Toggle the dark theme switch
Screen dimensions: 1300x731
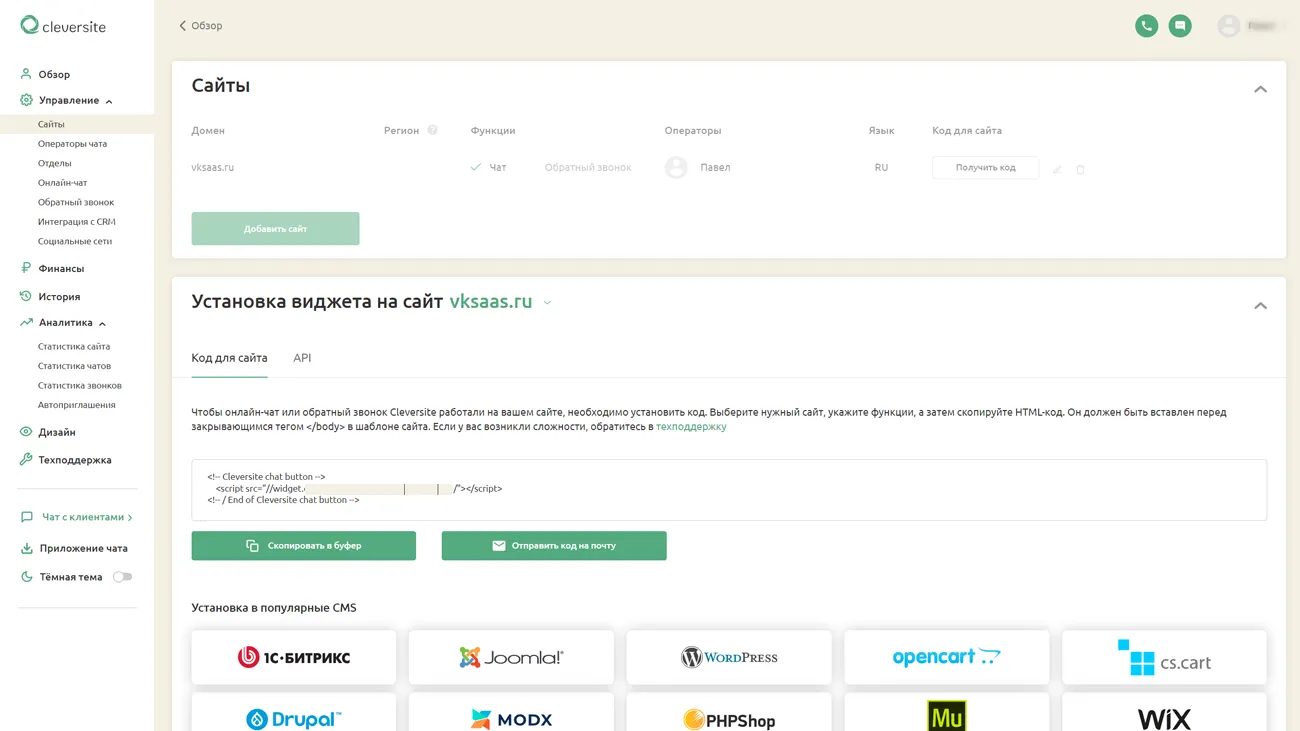[122, 577]
